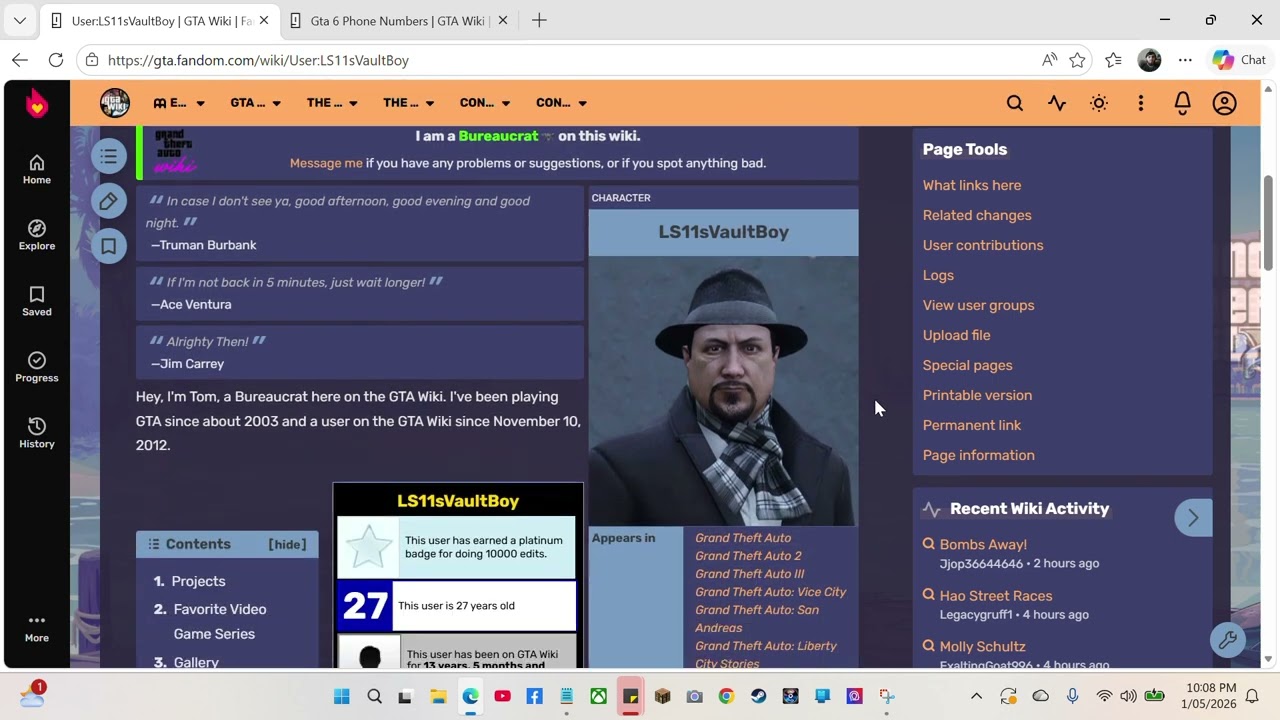1280x720 pixels.
Task: Jump to Favorite Video Game Series section
Action: tap(220, 621)
